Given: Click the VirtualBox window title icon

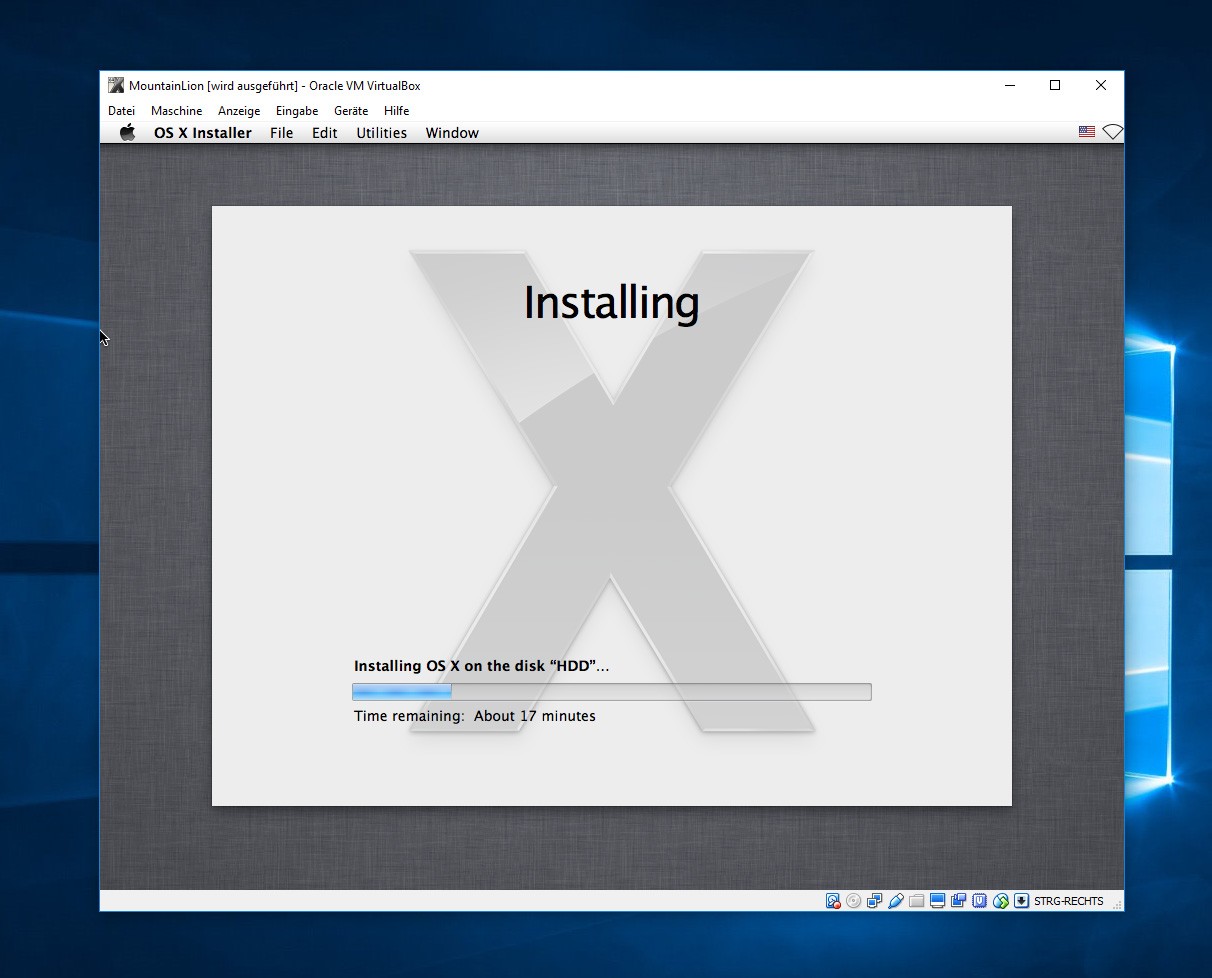Looking at the screenshot, I should click(x=116, y=86).
